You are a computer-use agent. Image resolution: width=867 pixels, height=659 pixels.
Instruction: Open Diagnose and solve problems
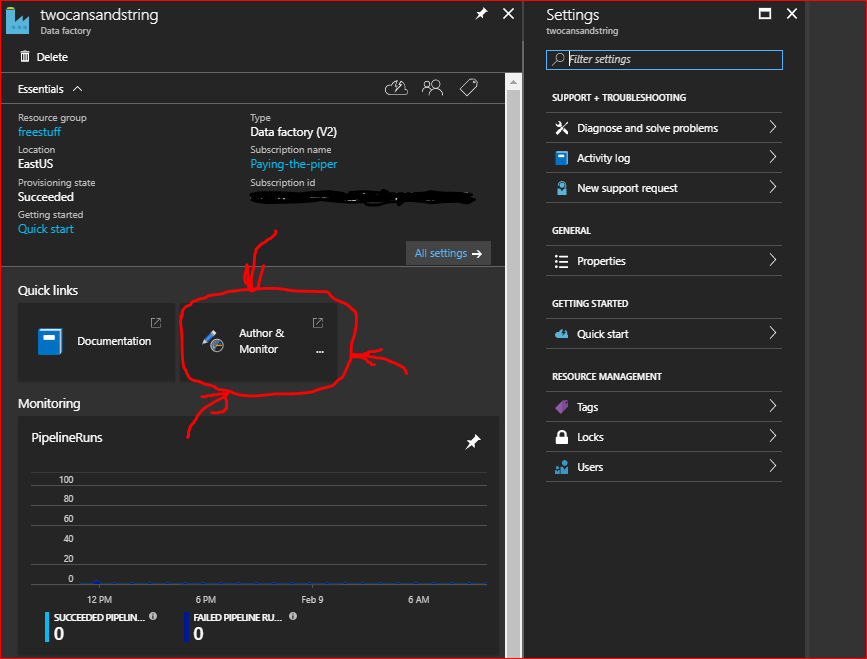tap(664, 128)
